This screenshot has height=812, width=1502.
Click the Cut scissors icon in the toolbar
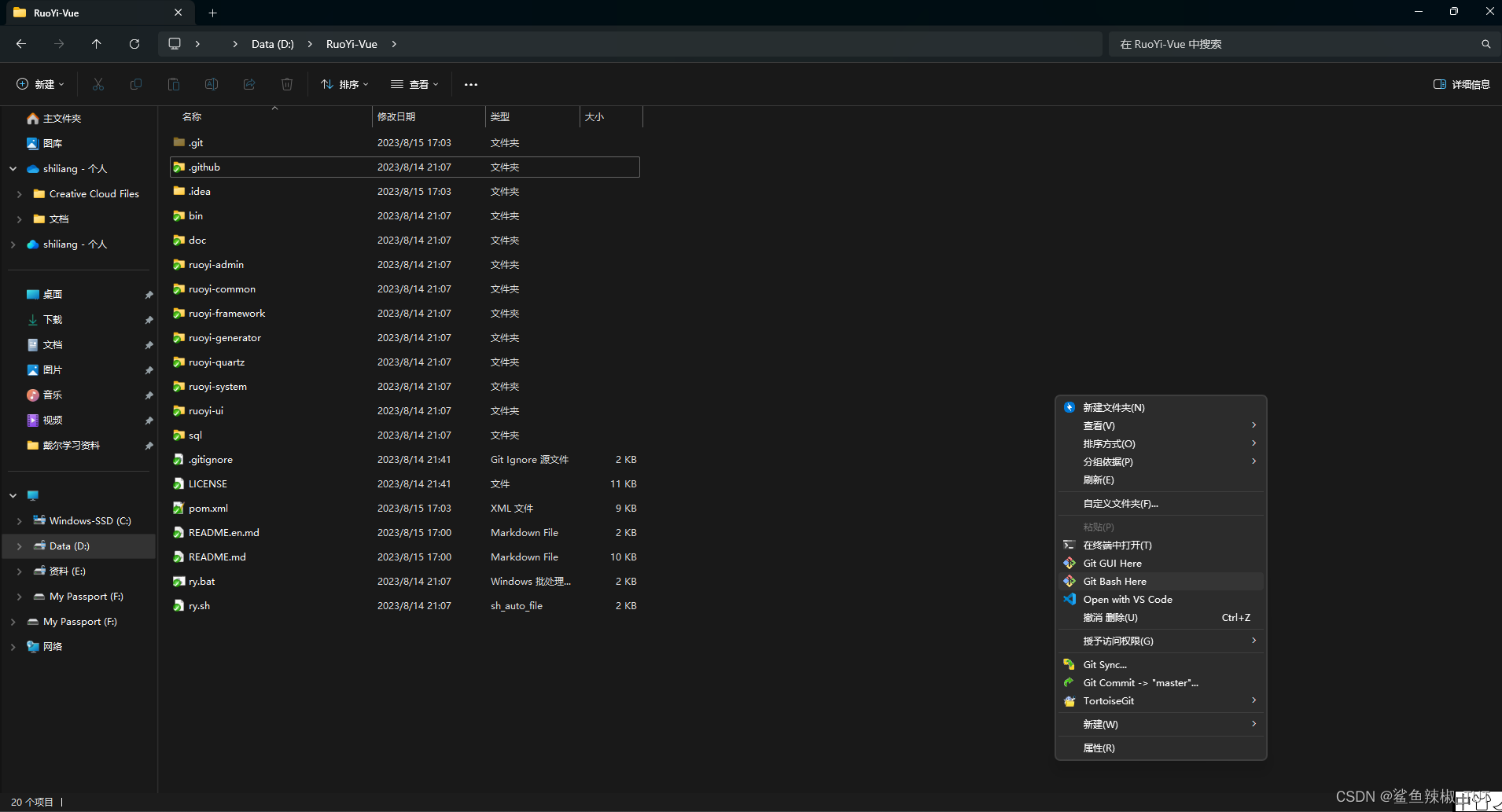[x=98, y=84]
